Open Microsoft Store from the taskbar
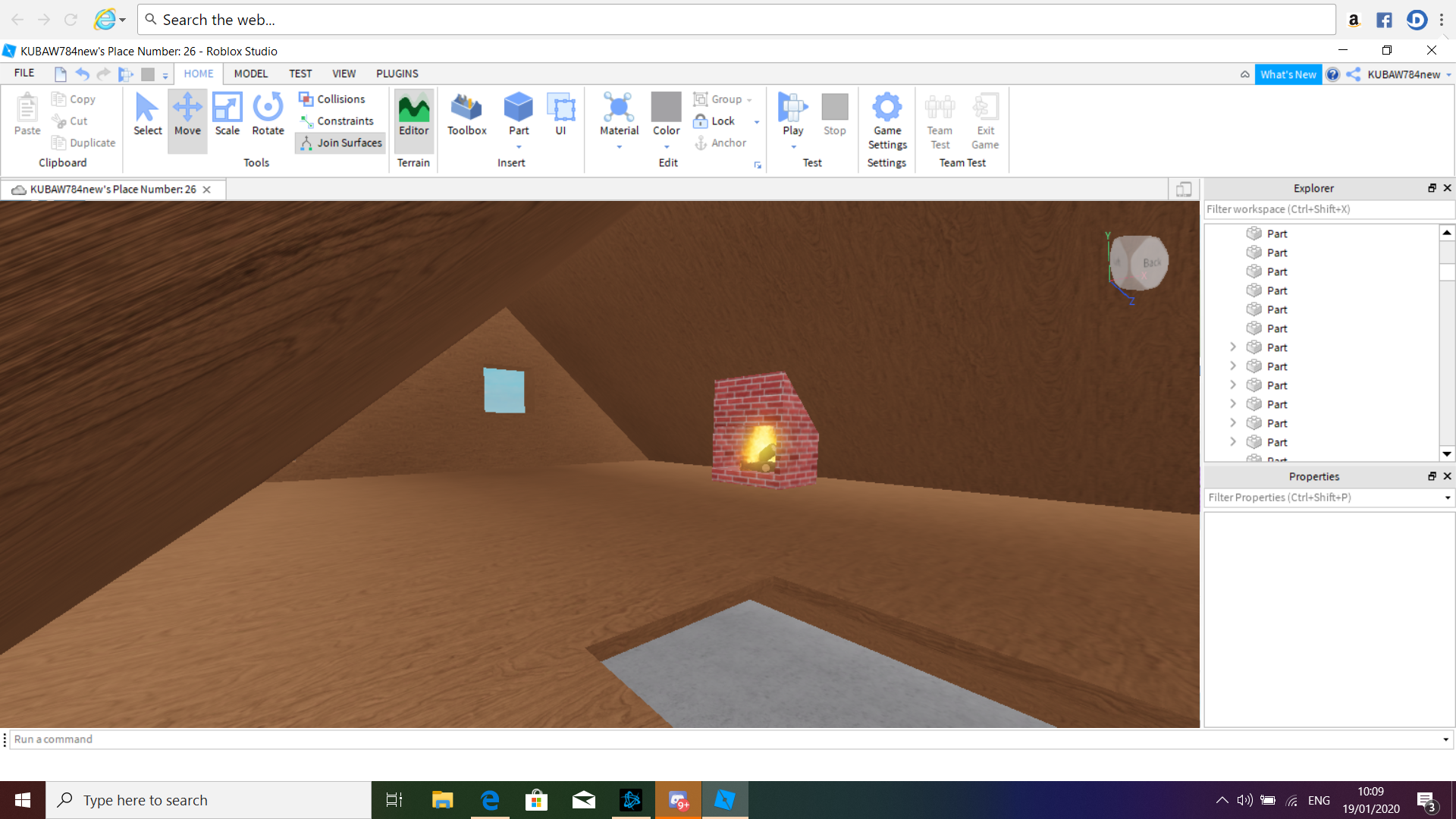Viewport: 1456px width, 819px height. click(x=536, y=800)
